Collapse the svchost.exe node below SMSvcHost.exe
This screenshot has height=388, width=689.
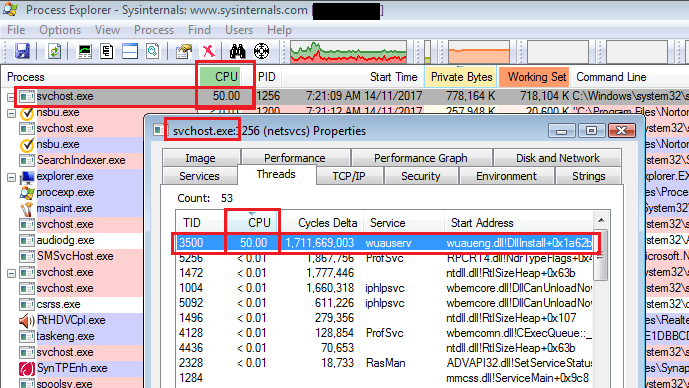pos(11,274)
